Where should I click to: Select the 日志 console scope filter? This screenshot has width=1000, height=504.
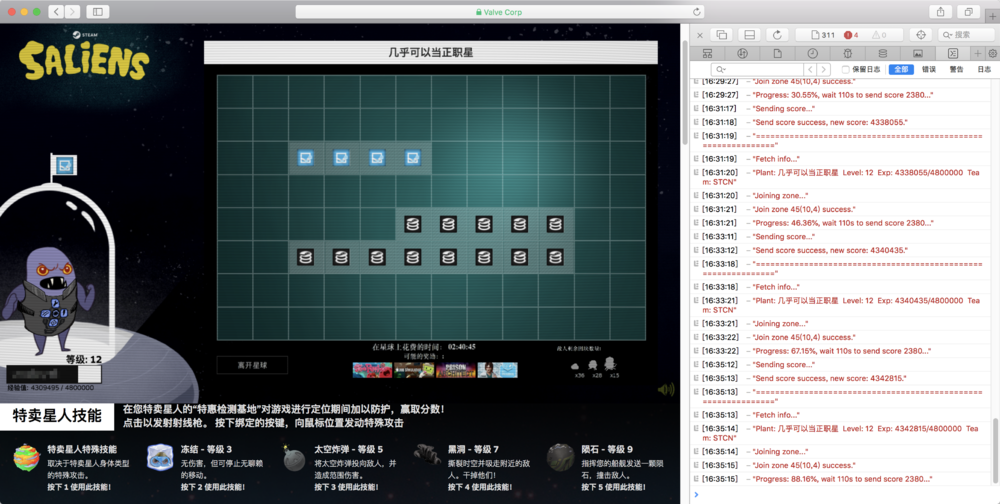[x=984, y=70]
